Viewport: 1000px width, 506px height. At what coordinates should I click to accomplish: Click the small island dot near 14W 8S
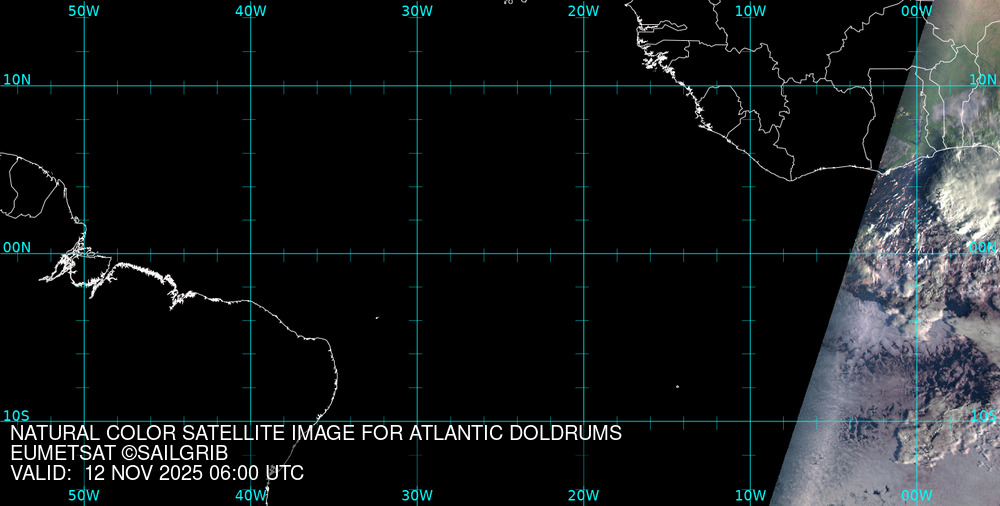point(677,386)
